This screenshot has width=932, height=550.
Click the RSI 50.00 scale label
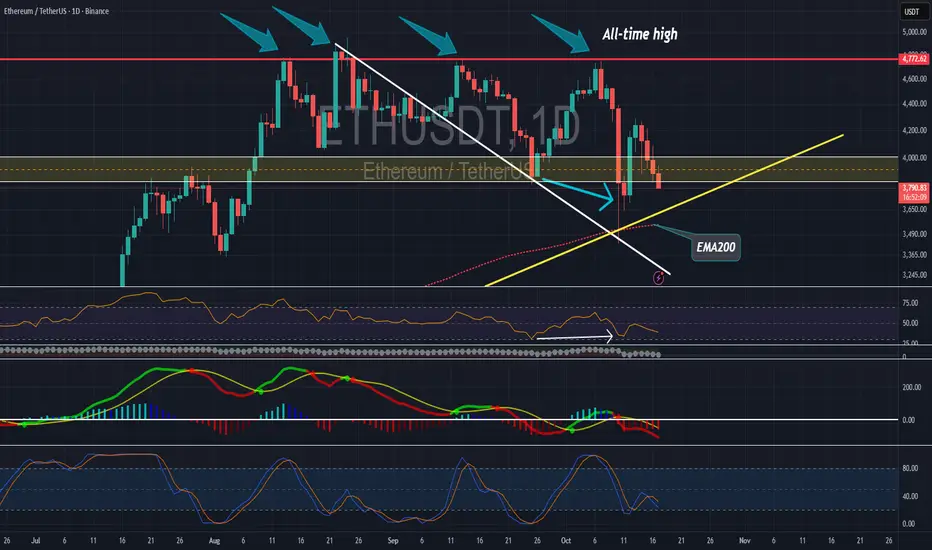point(910,323)
